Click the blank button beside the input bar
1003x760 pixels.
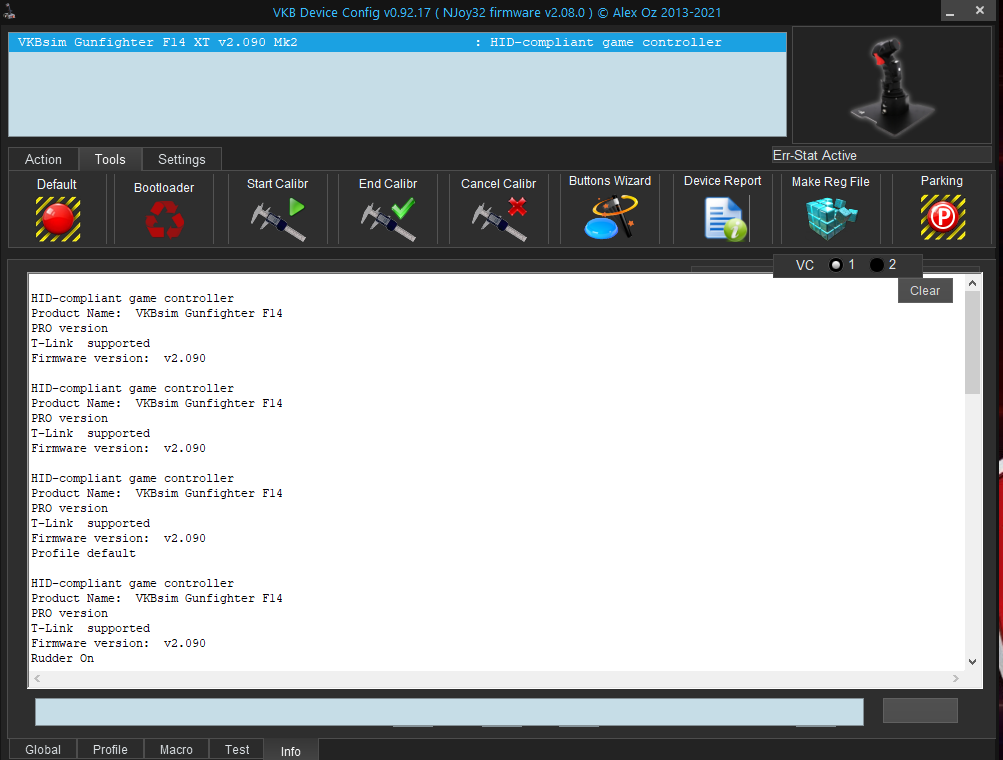(x=920, y=711)
